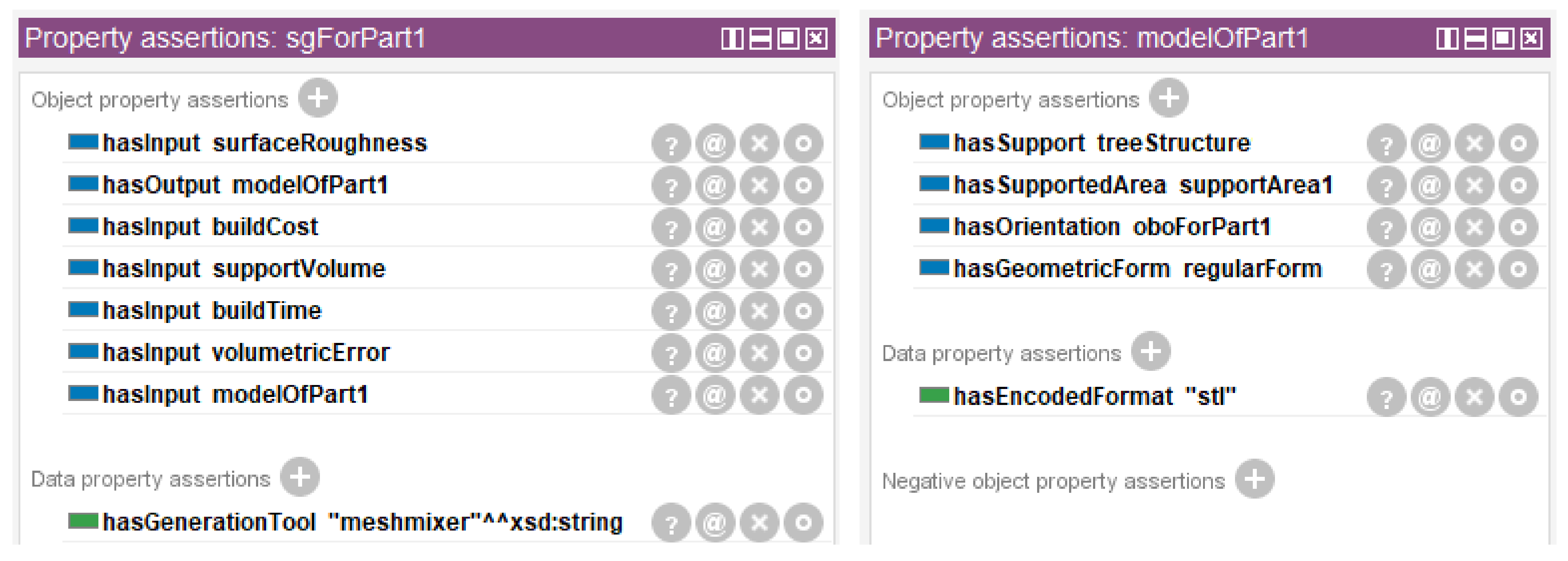Image resolution: width=1568 pixels, height=561 pixels.
Task: Click the supportArea1 individual link
Action: 1256,185
